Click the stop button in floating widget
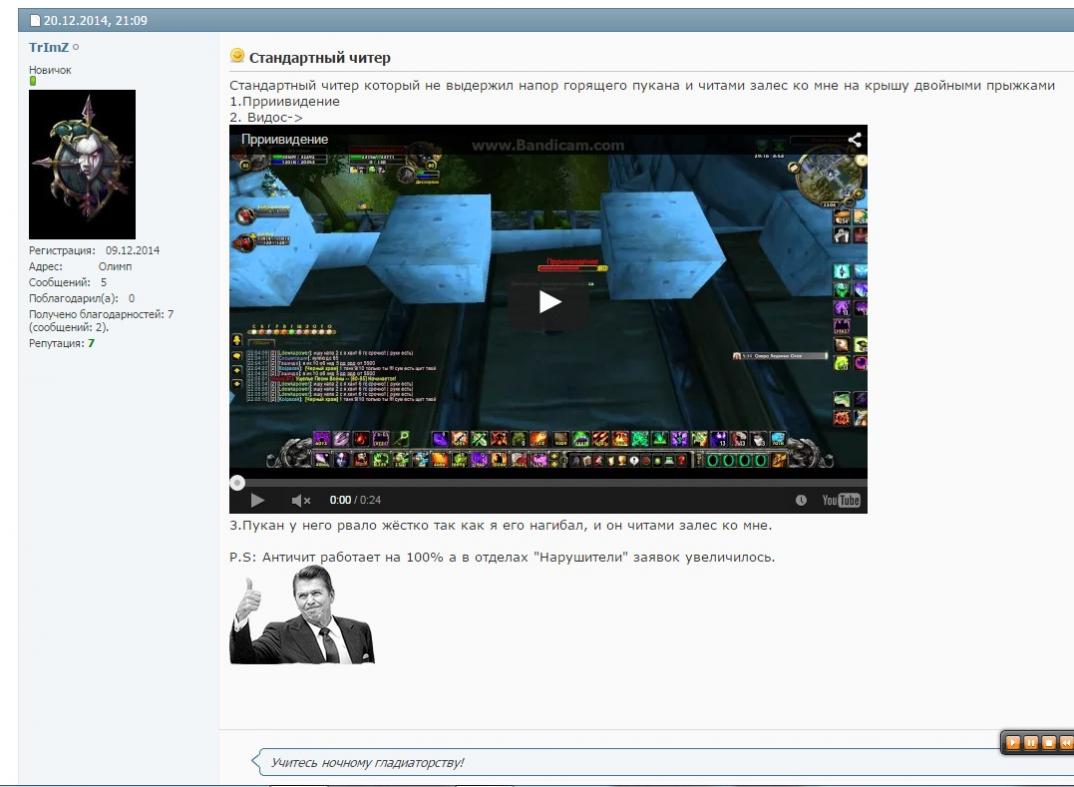The width and height of the screenshot is (1074, 787). pyautogui.click(x=1047, y=742)
